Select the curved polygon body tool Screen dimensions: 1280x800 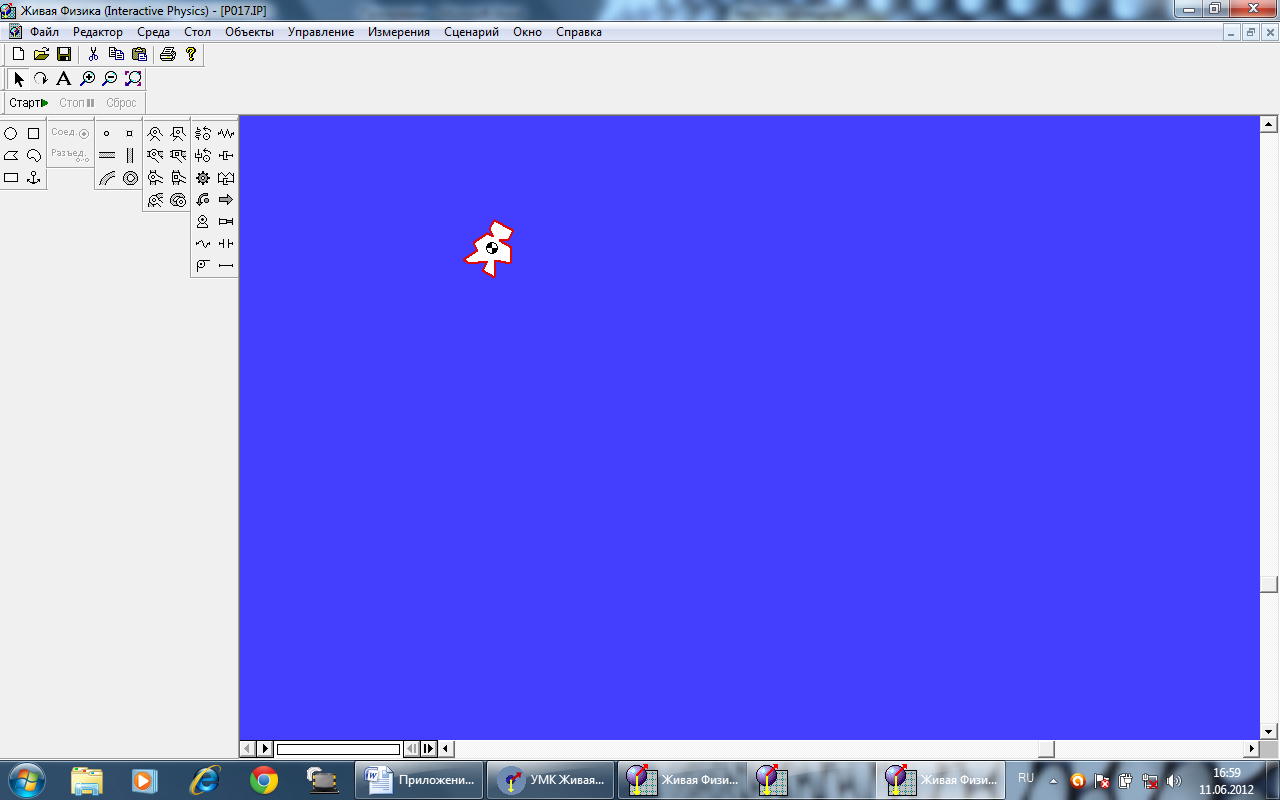33,155
